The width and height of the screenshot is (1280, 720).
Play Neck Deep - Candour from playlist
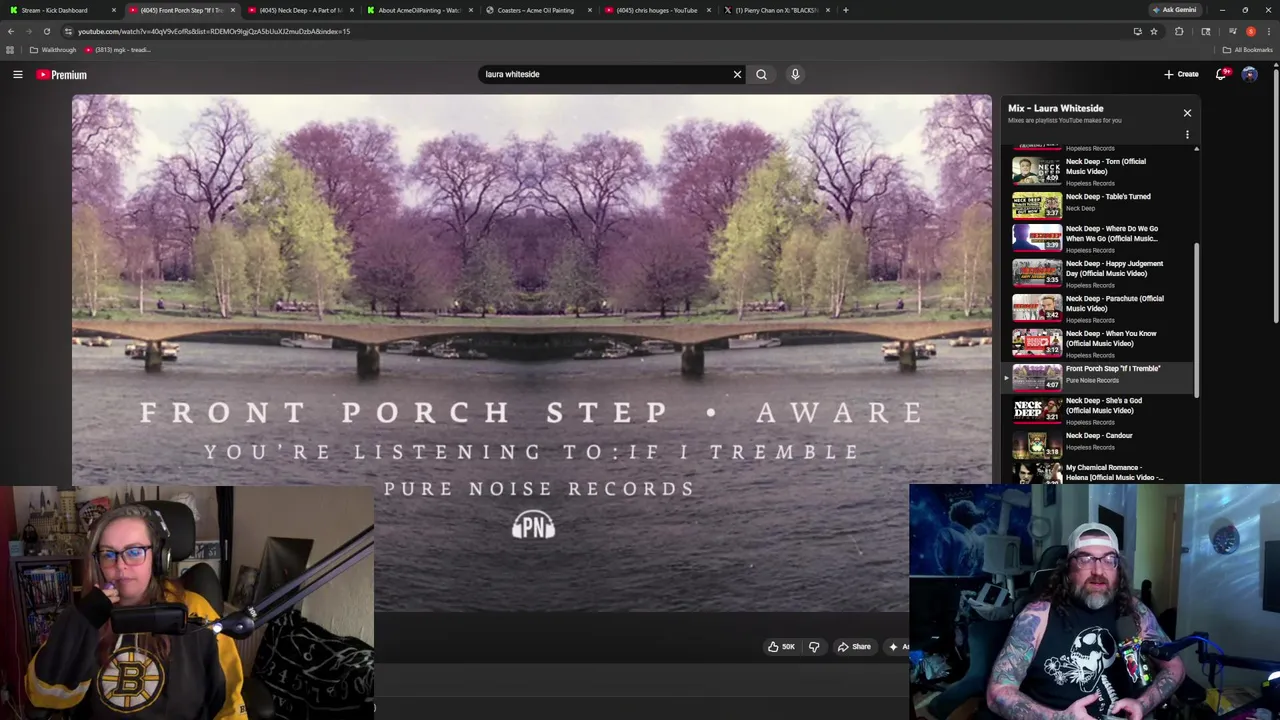1098,443
